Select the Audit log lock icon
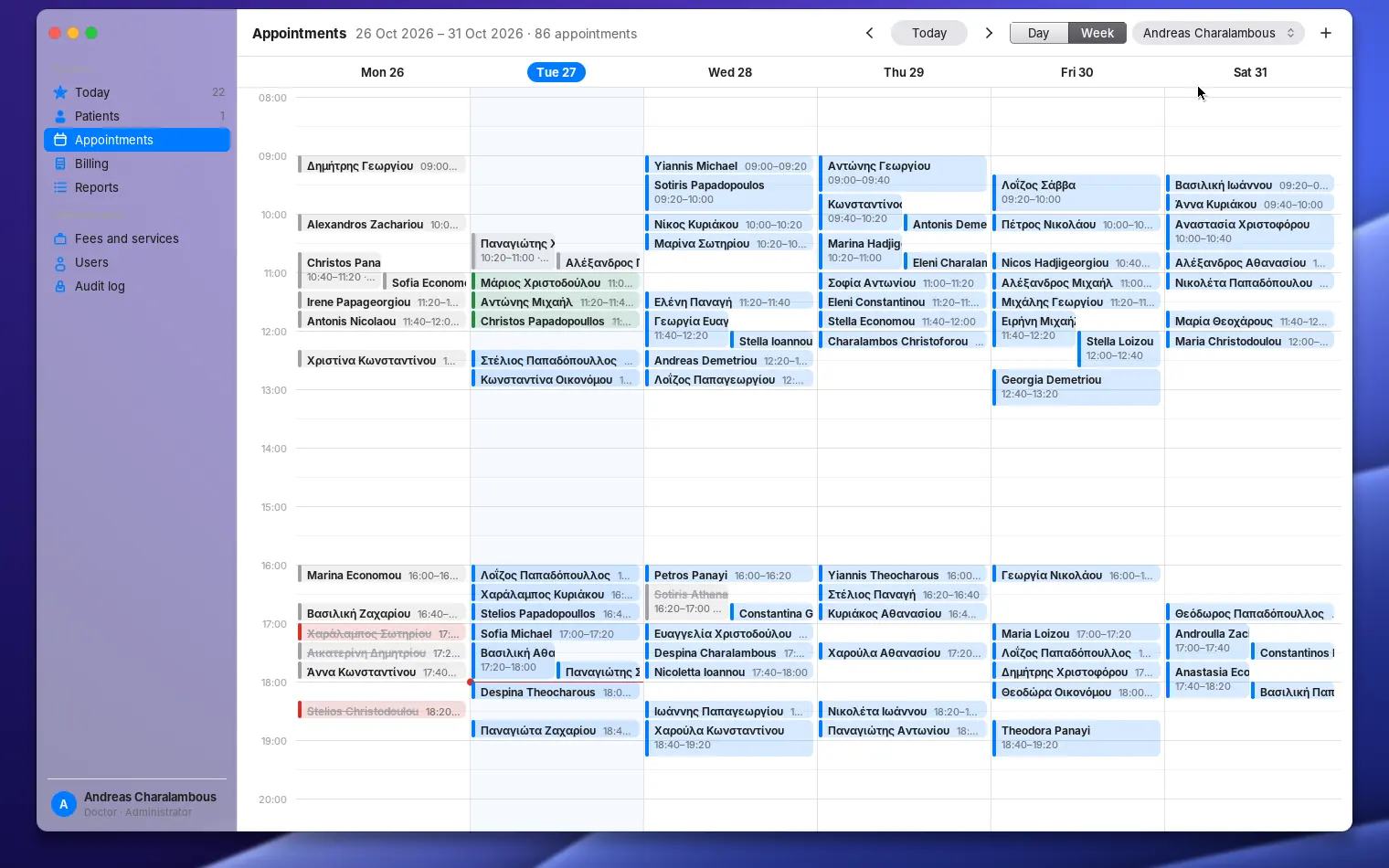This screenshot has width=1389, height=868. tap(60, 286)
